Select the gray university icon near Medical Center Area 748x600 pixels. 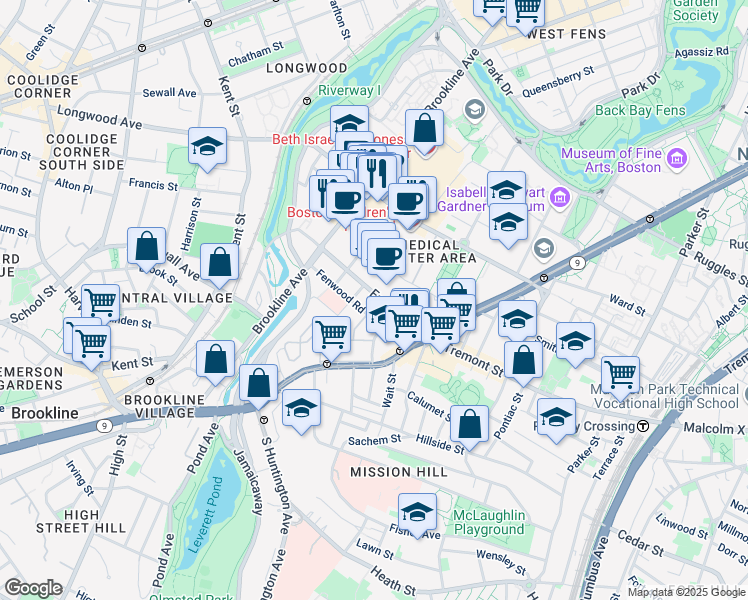(x=543, y=248)
